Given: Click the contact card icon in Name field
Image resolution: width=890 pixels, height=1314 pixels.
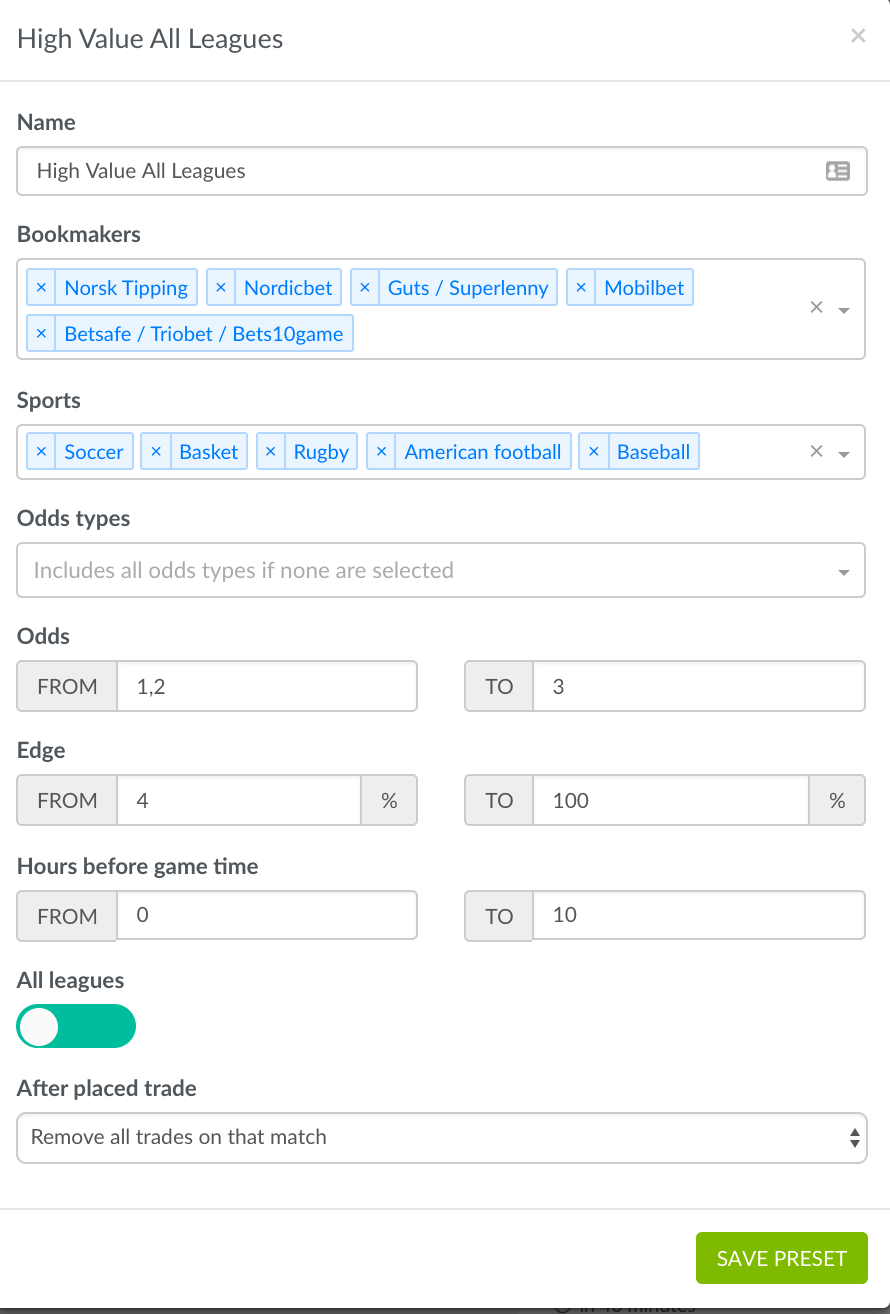Looking at the screenshot, I should tap(837, 171).
